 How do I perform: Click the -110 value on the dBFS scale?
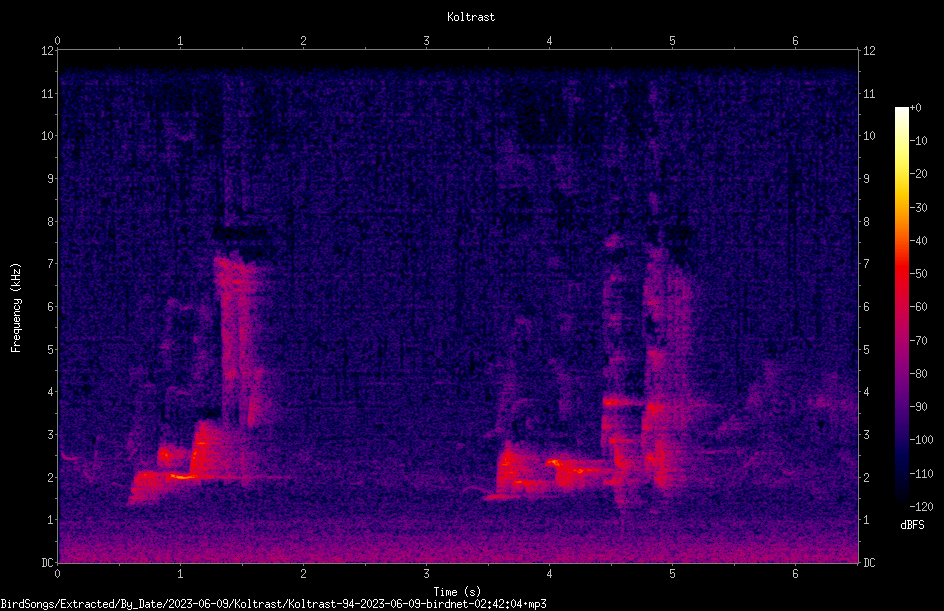coord(922,474)
